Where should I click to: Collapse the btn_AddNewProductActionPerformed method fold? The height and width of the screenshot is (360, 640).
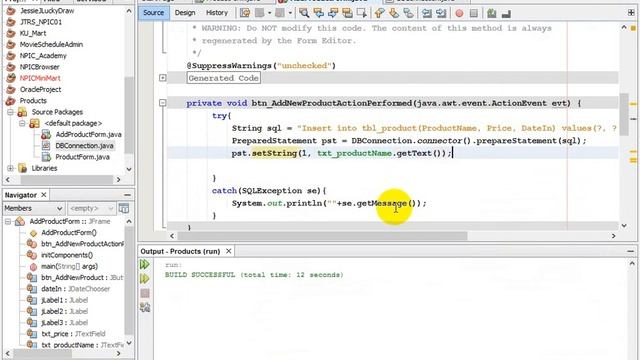tap(162, 103)
